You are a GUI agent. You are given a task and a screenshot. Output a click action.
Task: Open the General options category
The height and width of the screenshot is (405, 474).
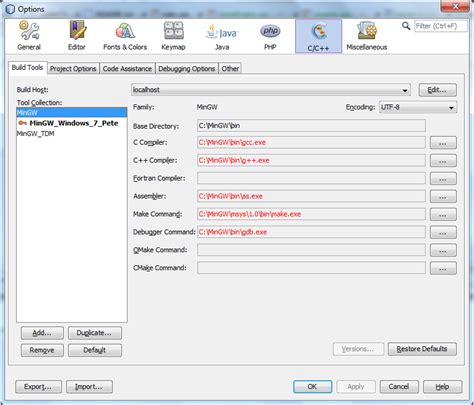pyautogui.click(x=29, y=36)
